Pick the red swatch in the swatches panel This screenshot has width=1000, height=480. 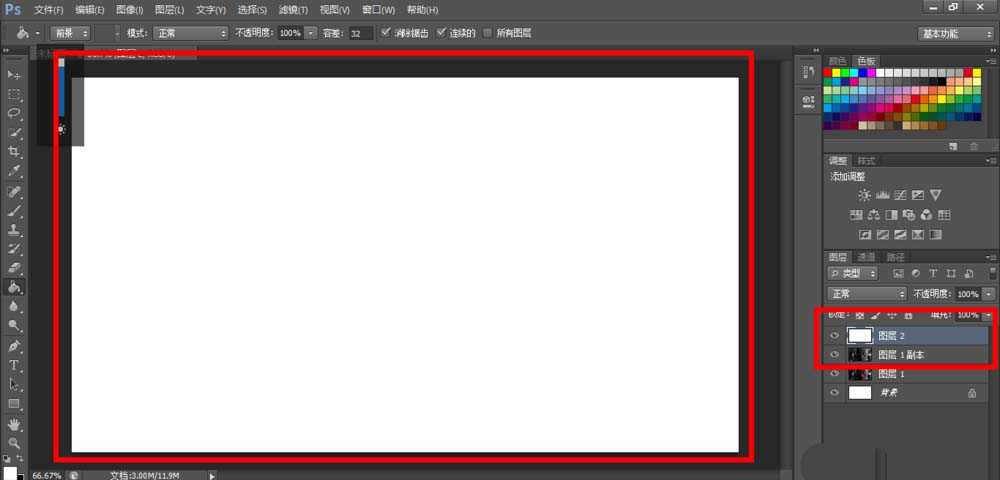[829, 73]
